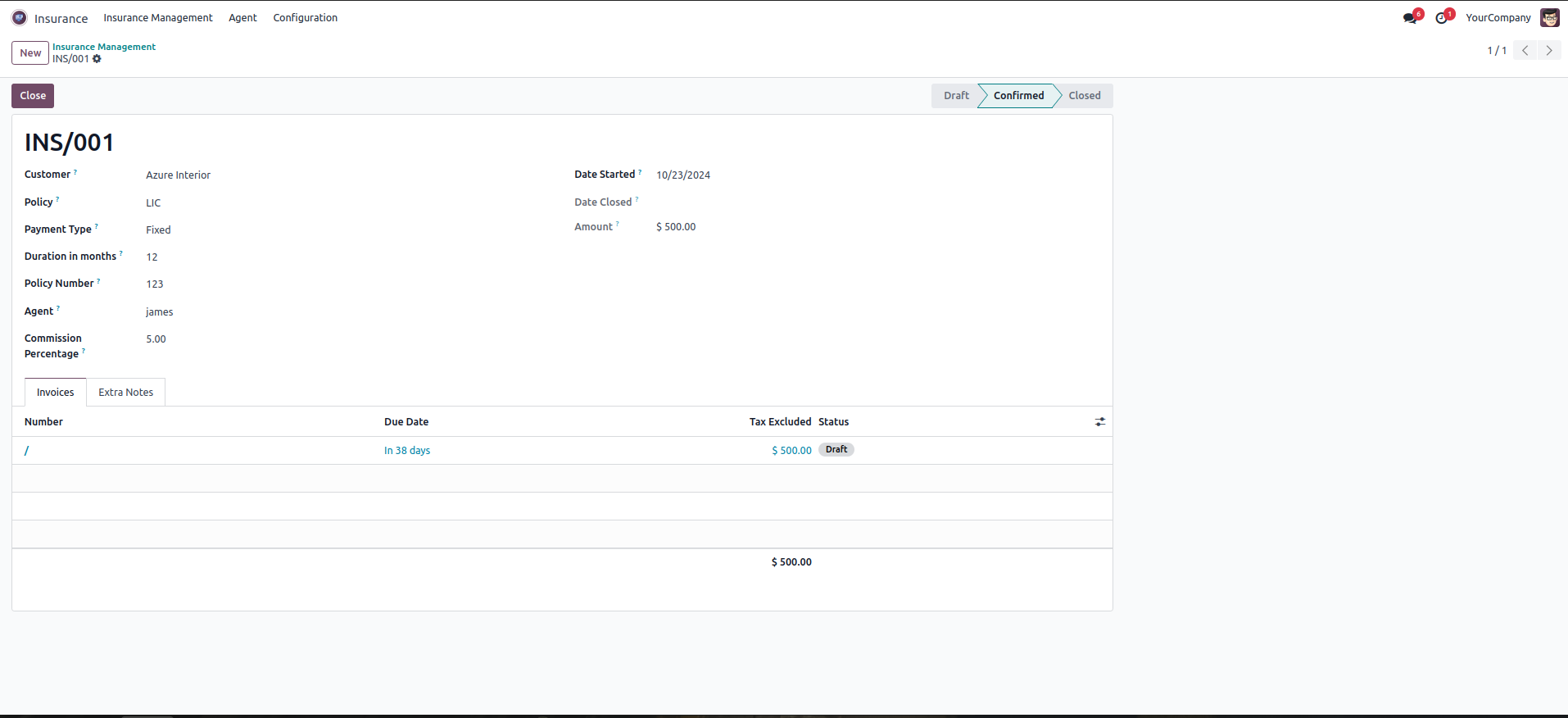The width and height of the screenshot is (1568, 718).
Task: Click the Date Closed empty field
Action: tap(877, 202)
